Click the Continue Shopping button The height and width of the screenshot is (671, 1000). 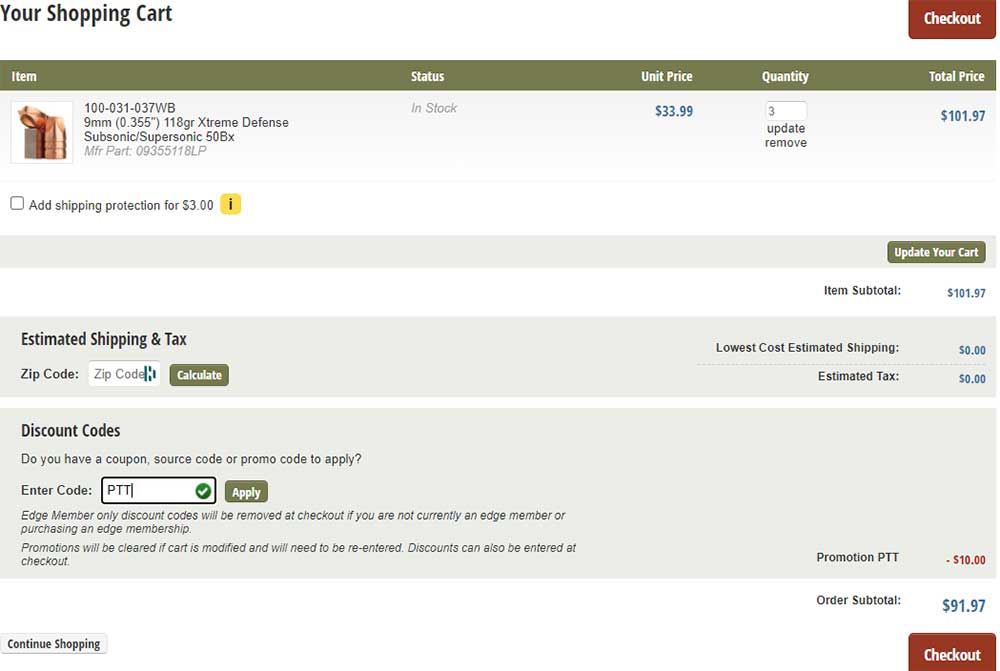[54, 644]
